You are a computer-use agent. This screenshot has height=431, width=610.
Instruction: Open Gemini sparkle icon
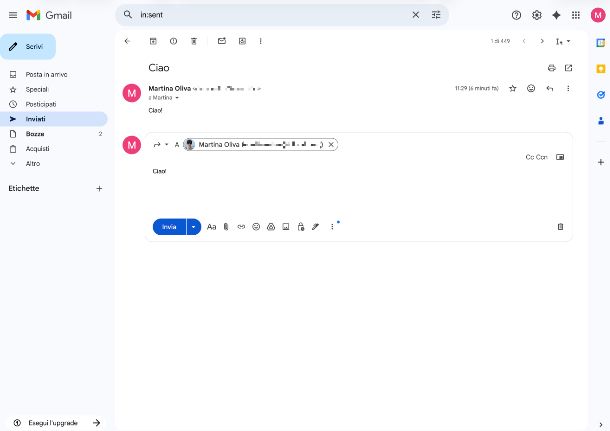tap(556, 15)
